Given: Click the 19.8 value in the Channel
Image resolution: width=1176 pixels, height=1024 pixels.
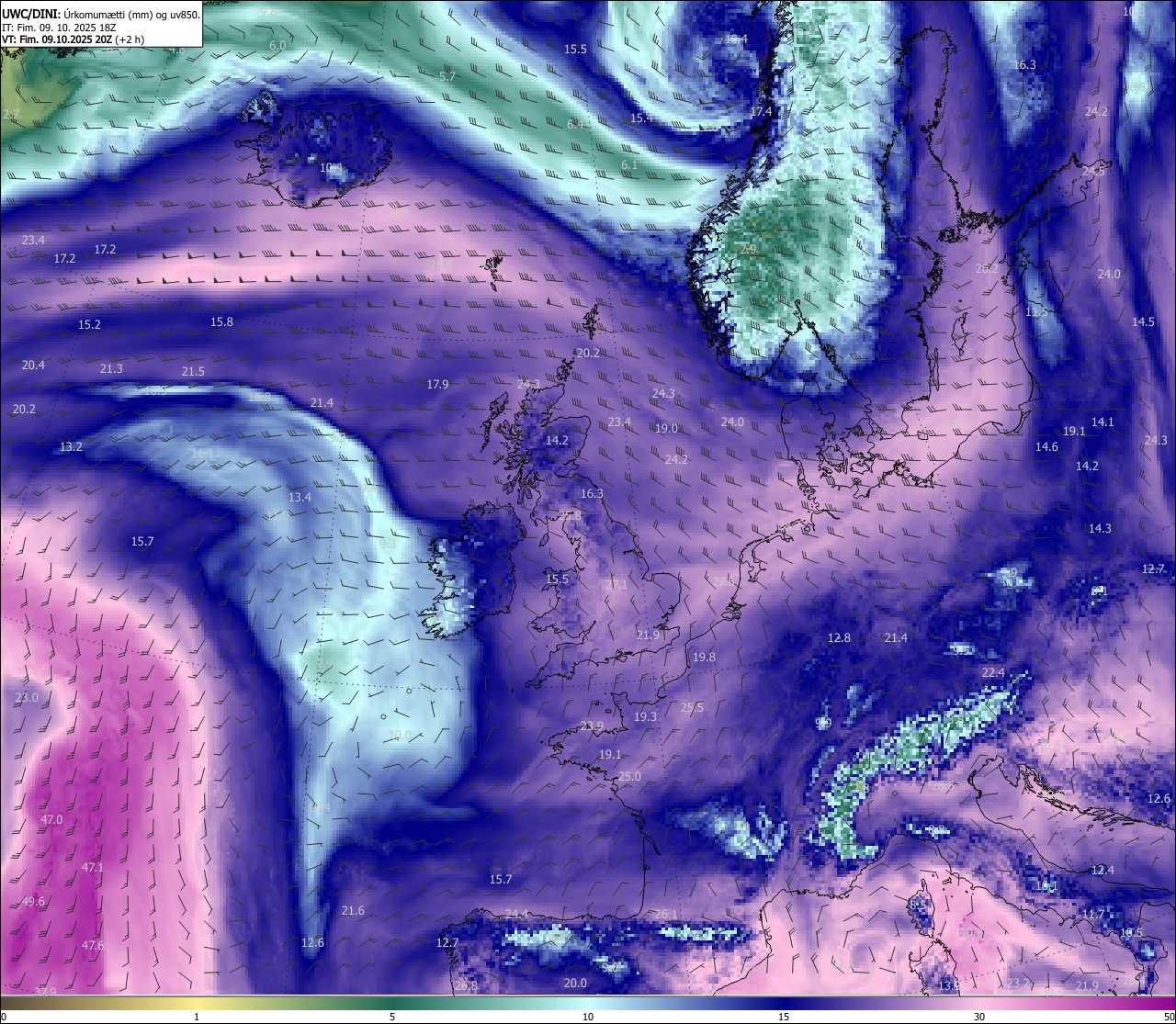Looking at the screenshot, I should [704, 657].
